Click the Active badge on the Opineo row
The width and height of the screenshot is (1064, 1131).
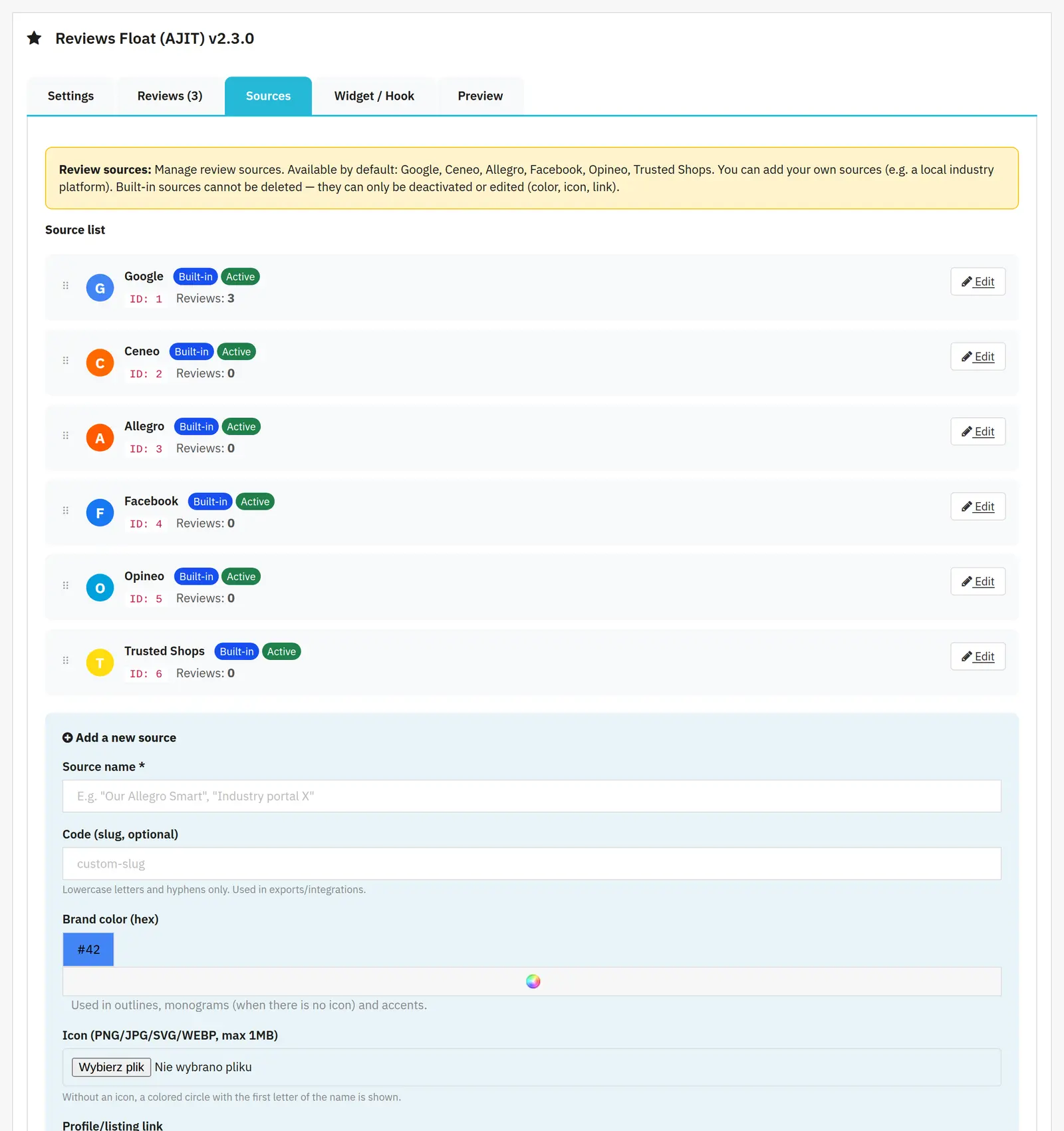pyautogui.click(x=241, y=577)
